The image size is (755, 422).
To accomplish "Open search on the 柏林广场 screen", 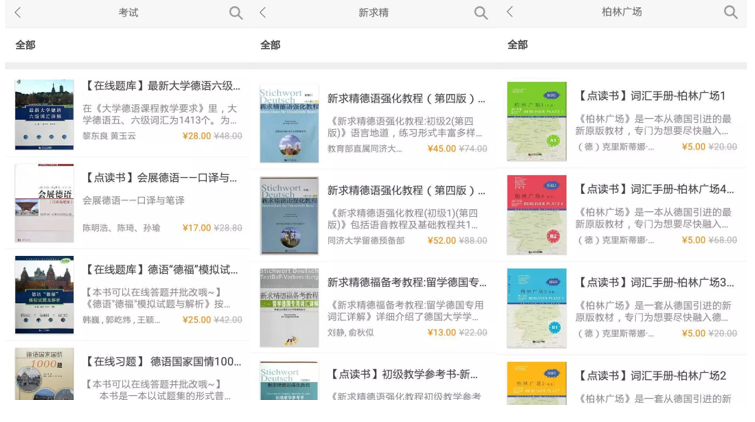I will (730, 12).
